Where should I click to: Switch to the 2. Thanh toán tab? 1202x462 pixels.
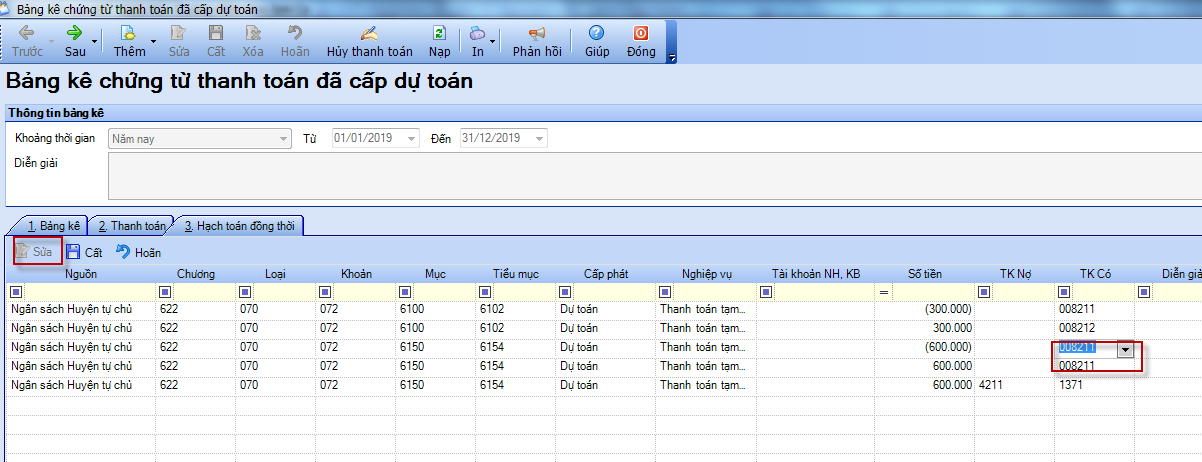point(132,226)
